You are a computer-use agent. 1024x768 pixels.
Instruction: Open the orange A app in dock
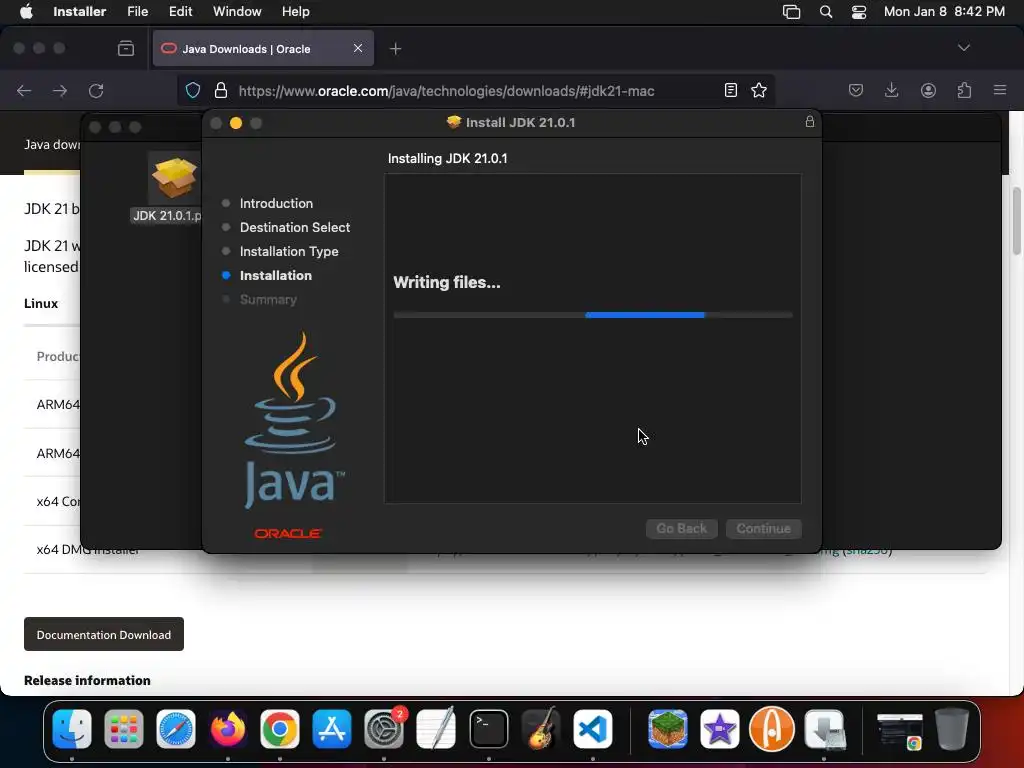pos(772,729)
